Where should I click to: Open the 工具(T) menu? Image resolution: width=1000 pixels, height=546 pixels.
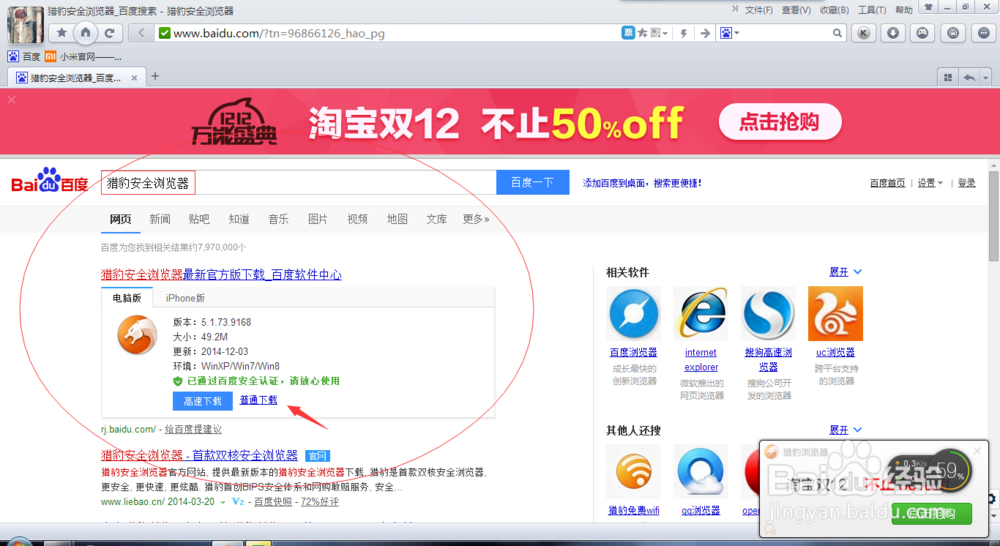(x=872, y=10)
